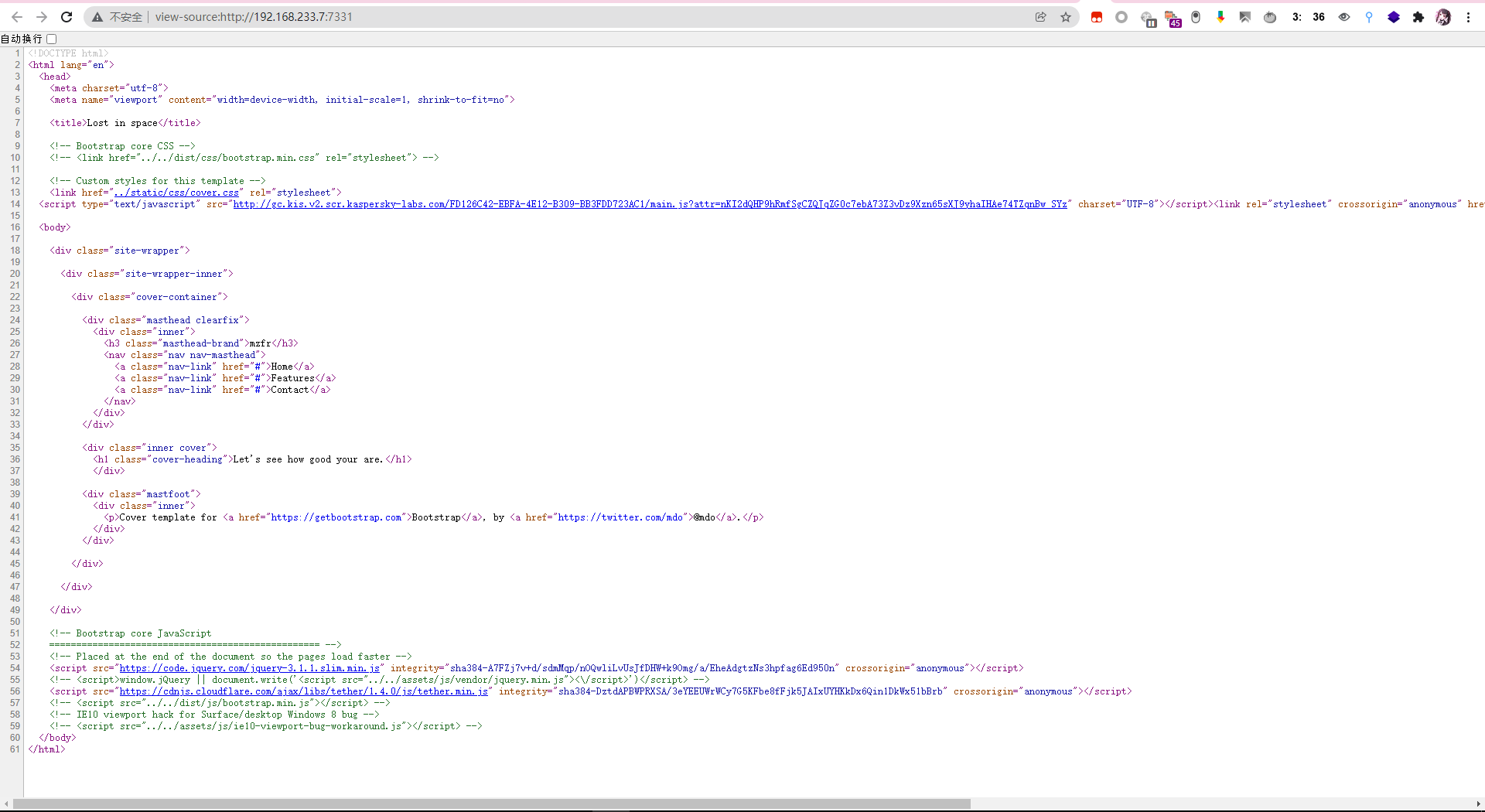Share this page via share icon
Image resolution: width=1485 pixels, height=812 pixels.
point(1041,17)
